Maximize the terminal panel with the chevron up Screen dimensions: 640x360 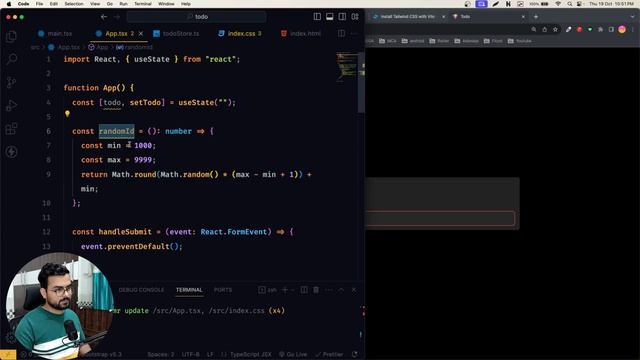(x=341, y=290)
